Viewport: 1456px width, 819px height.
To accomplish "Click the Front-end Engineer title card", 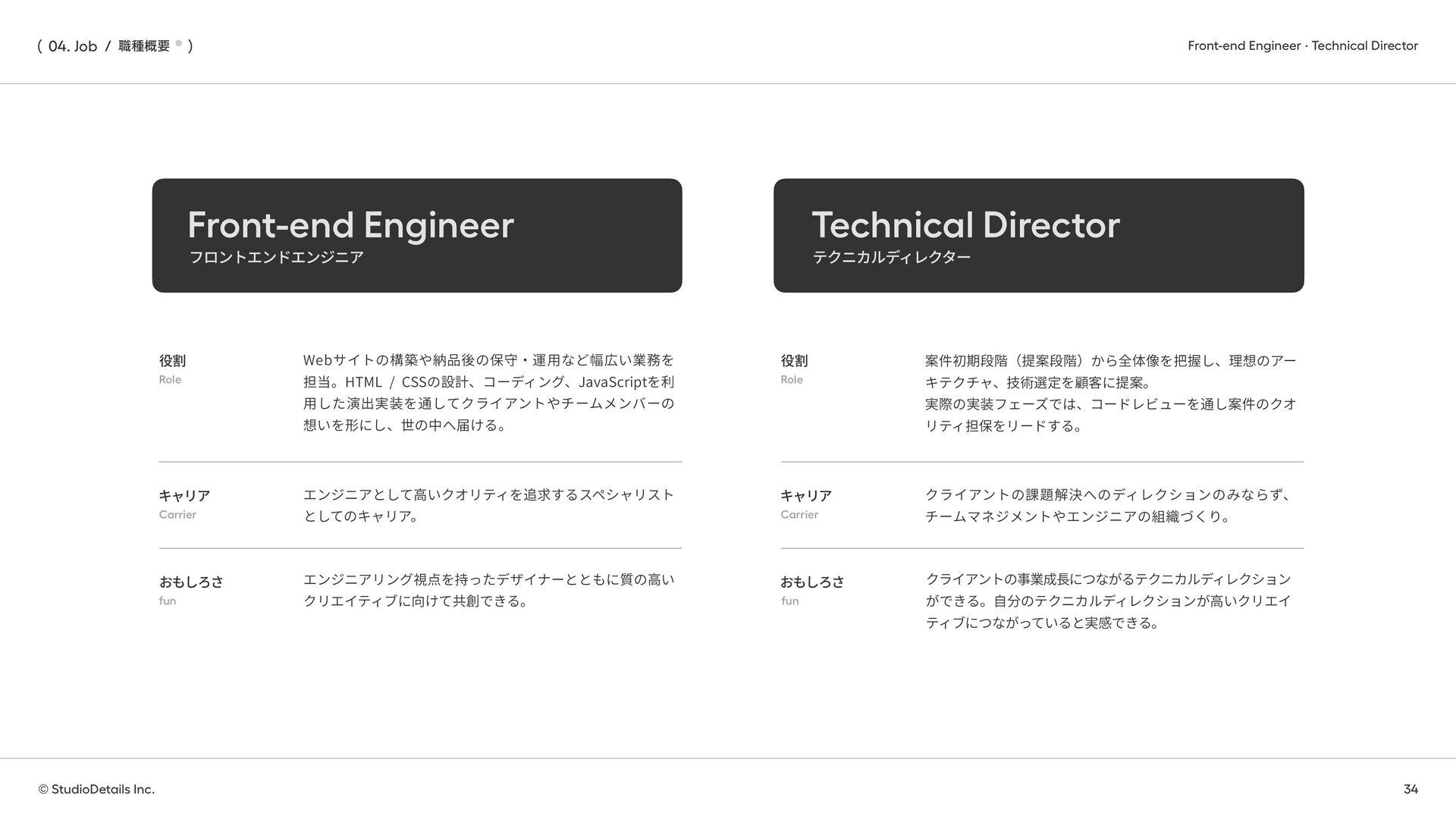I will (x=417, y=235).
